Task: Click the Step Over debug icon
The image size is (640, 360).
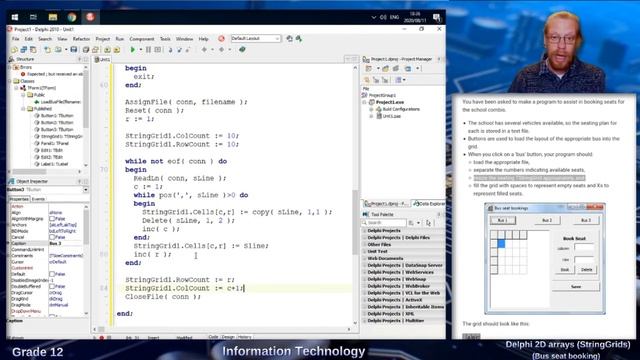Action: (179, 50)
